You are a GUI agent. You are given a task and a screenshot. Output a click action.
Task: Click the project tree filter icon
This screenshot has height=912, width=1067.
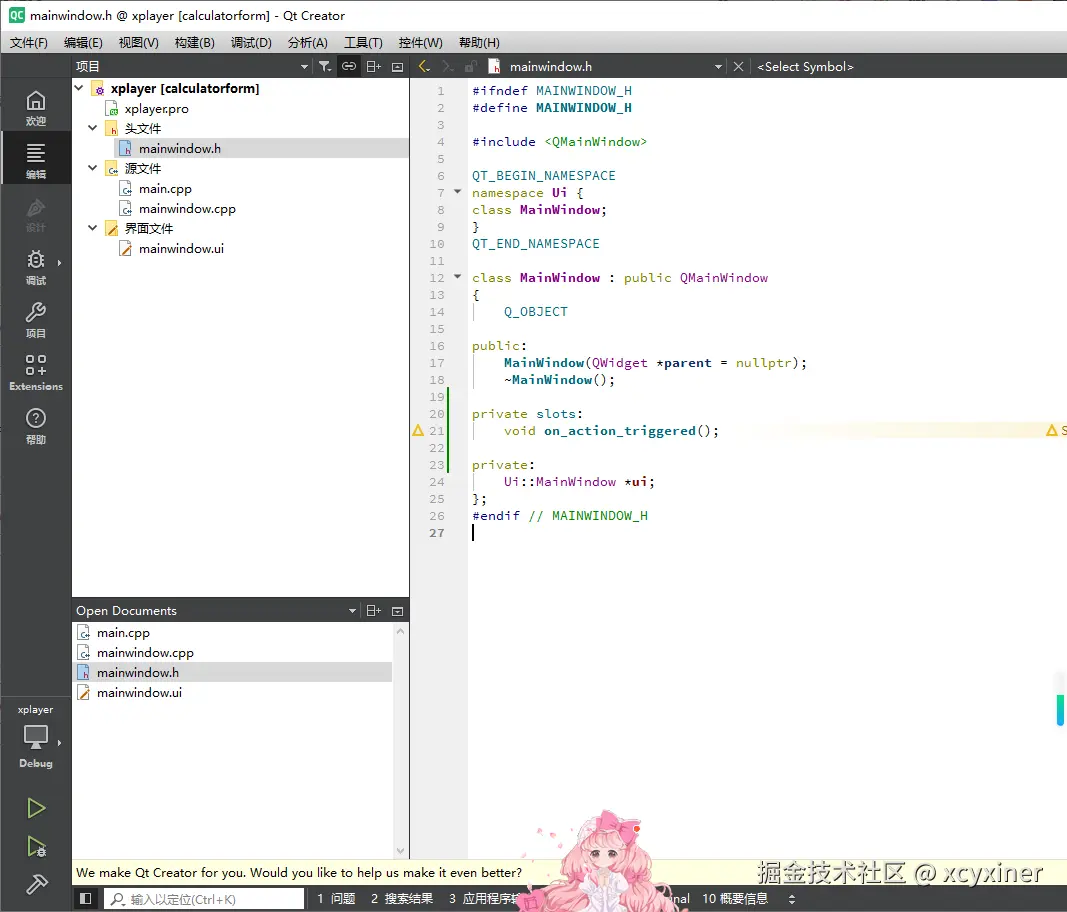tap(325, 66)
